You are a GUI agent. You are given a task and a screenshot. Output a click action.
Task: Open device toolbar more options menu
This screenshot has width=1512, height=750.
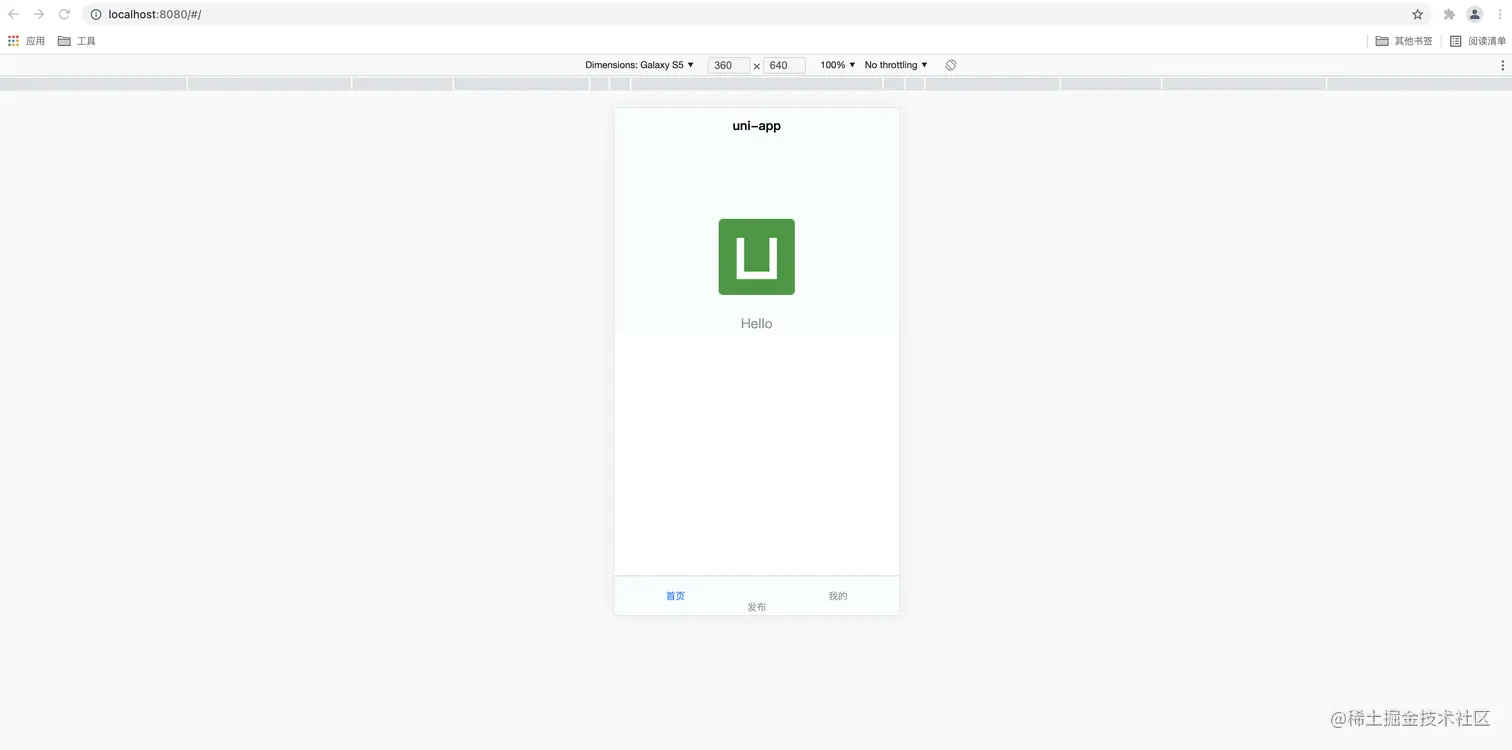click(1502, 65)
